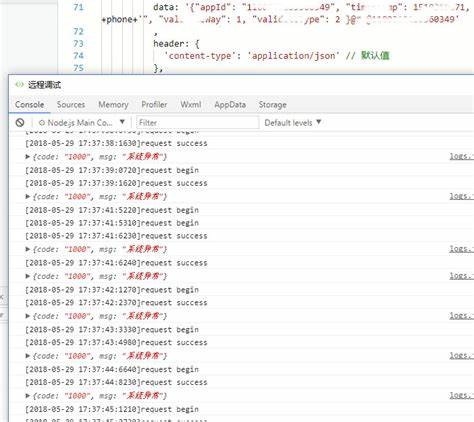Click line number 72 in the editor
Image resolution: width=474 pixels, height=422 pixels.
point(78,32)
